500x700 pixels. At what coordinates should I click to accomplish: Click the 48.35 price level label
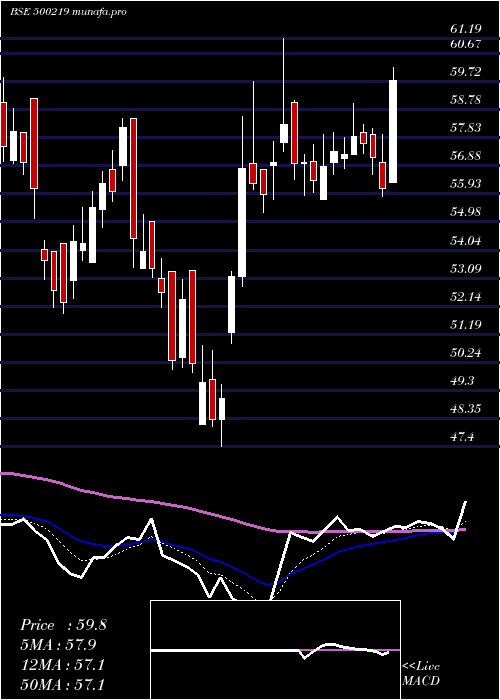pyautogui.click(x=465, y=409)
